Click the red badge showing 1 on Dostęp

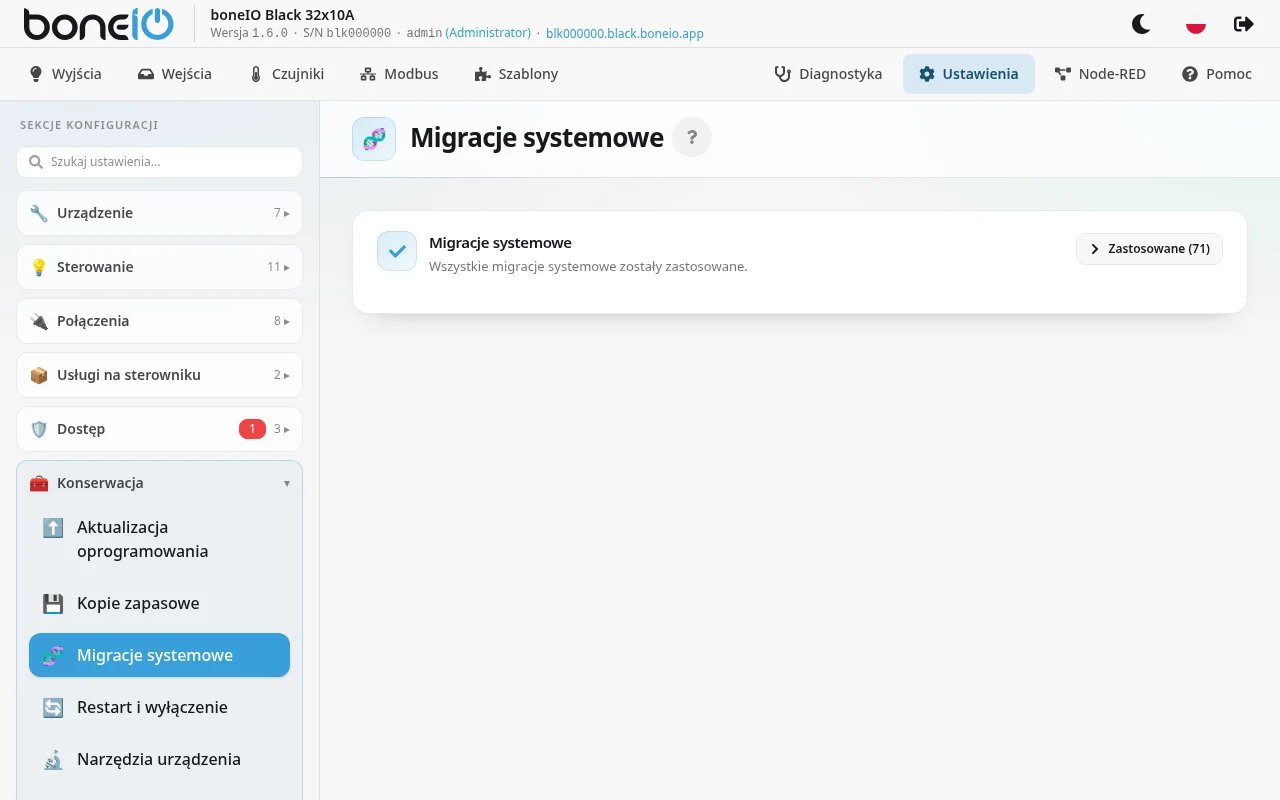[x=252, y=429]
